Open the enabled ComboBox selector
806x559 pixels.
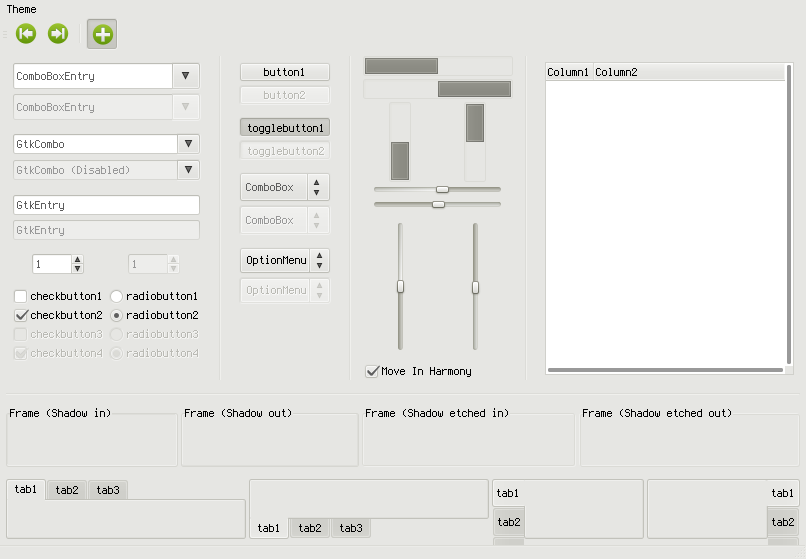(x=285, y=187)
